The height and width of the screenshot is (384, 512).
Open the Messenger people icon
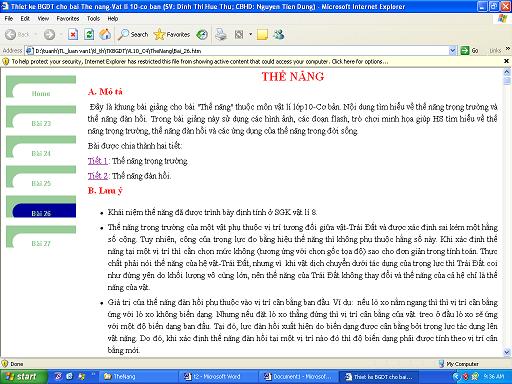coord(279,34)
